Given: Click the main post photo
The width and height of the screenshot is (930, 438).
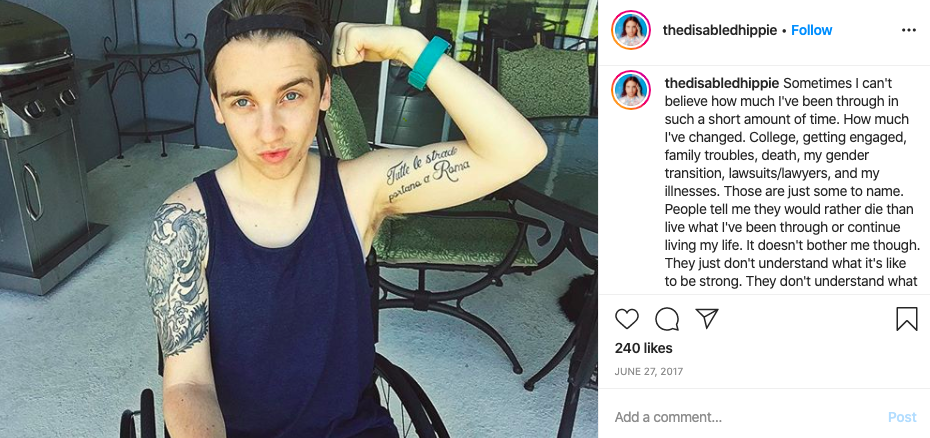Looking at the screenshot, I should tap(299, 219).
